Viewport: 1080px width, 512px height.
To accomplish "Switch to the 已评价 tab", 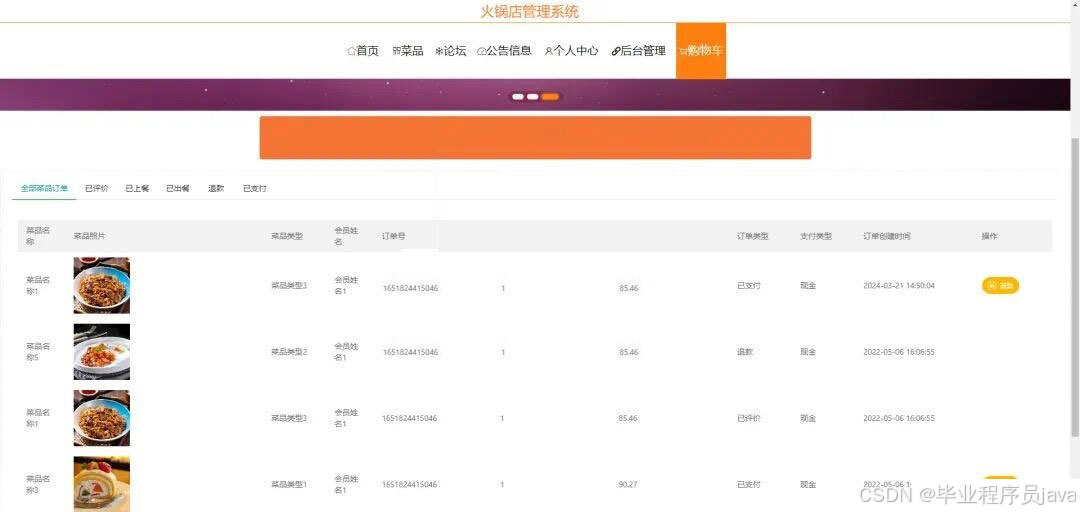I will click(x=96, y=188).
